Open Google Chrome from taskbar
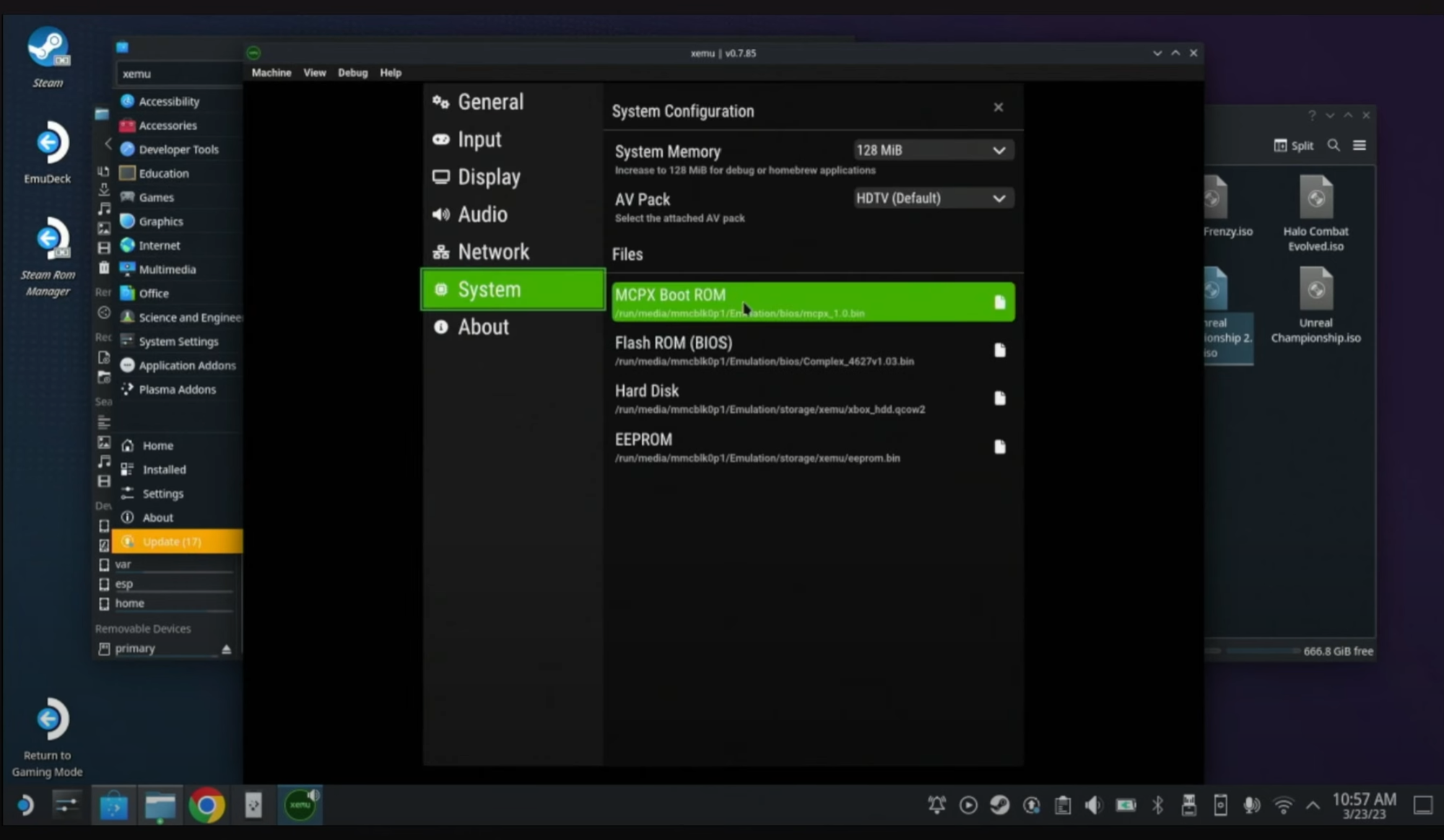Screen dimensions: 1444x840 pyautogui.click(x=206, y=805)
